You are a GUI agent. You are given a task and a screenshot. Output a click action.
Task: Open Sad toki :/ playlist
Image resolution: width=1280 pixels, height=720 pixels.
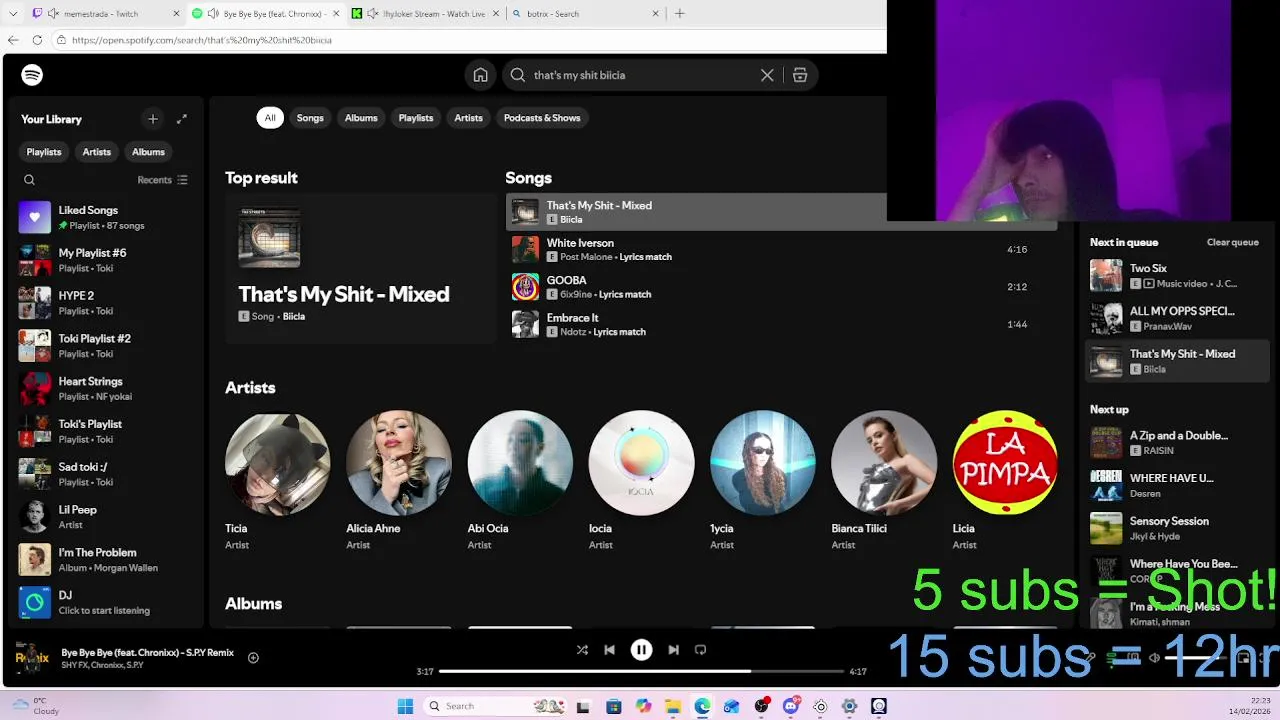(x=104, y=474)
